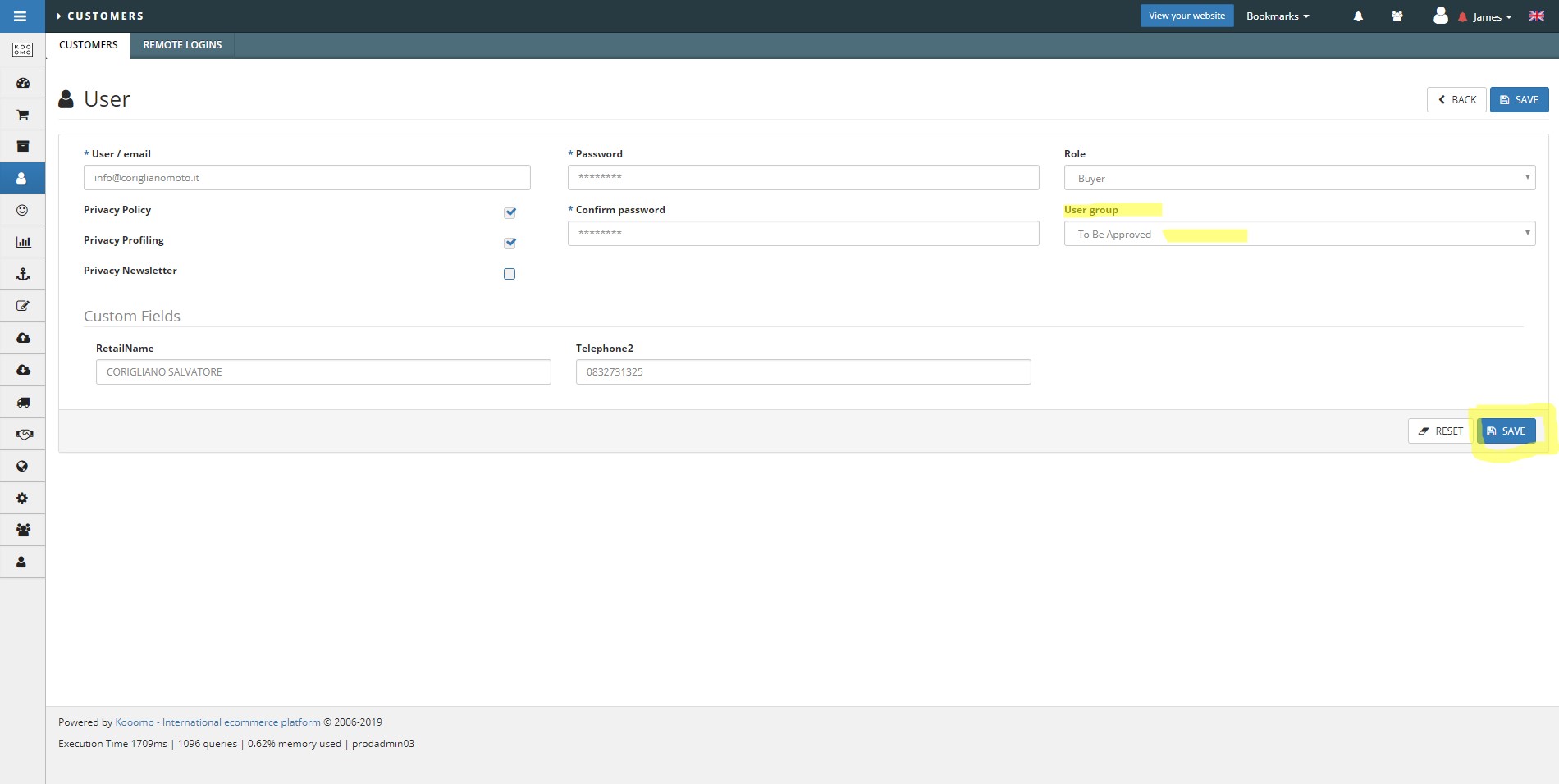The width and height of the screenshot is (1559, 784).
Task: Toggle the Privacy Profiling checkbox
Action: tap(510, 243)
